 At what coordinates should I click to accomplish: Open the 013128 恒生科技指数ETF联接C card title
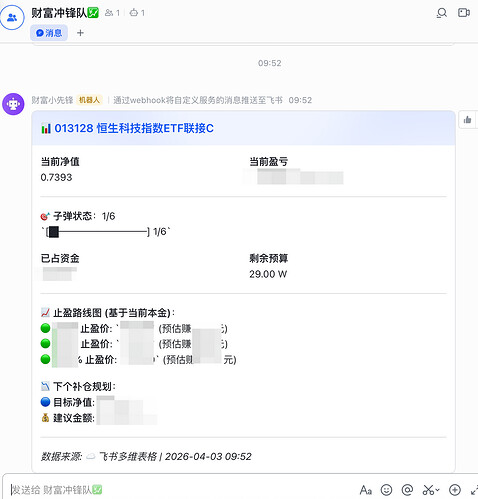pos(134,128)
